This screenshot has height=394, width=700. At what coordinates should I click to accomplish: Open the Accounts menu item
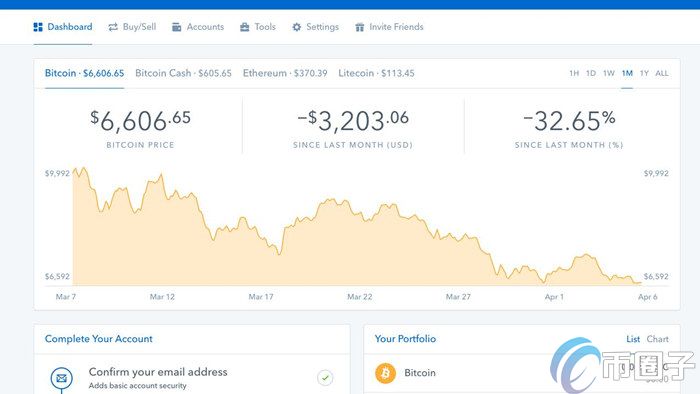(x=198, y=27)
